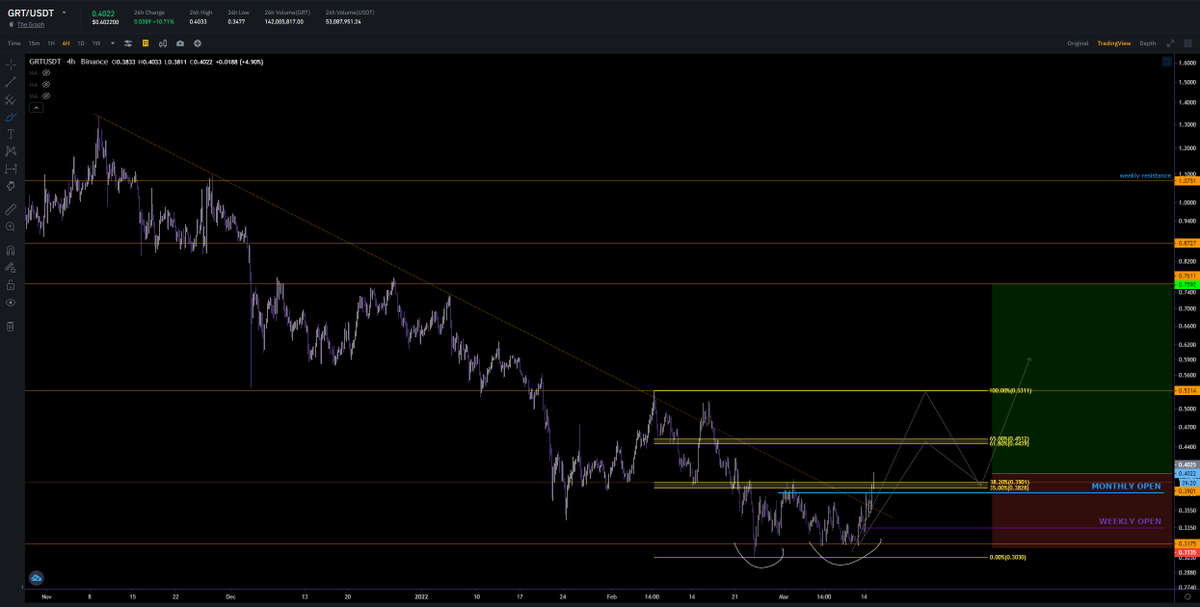
Task: Expand more time intervals dropdown
Action: (113, 43)
